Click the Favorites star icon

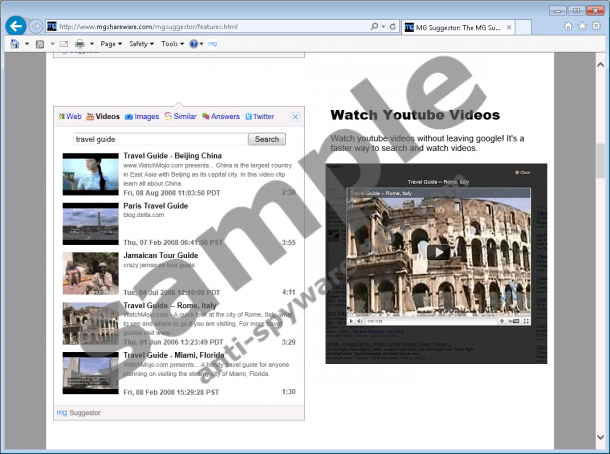coord(582,26)
